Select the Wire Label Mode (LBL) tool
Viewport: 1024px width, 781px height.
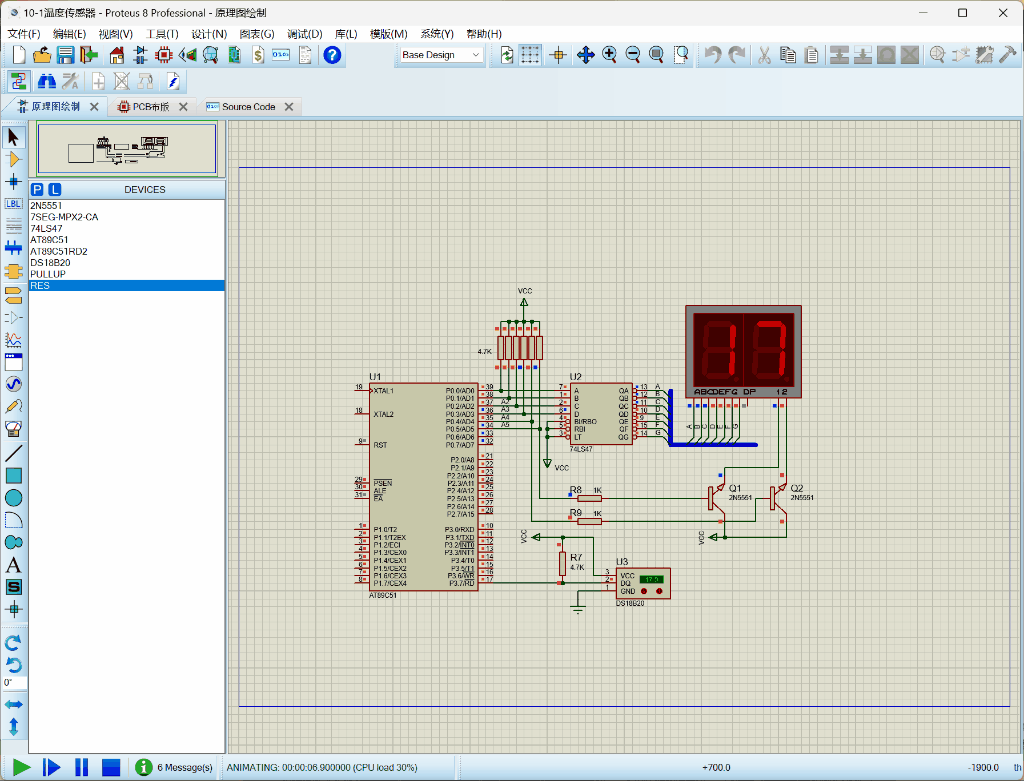[x=12, y=205]
